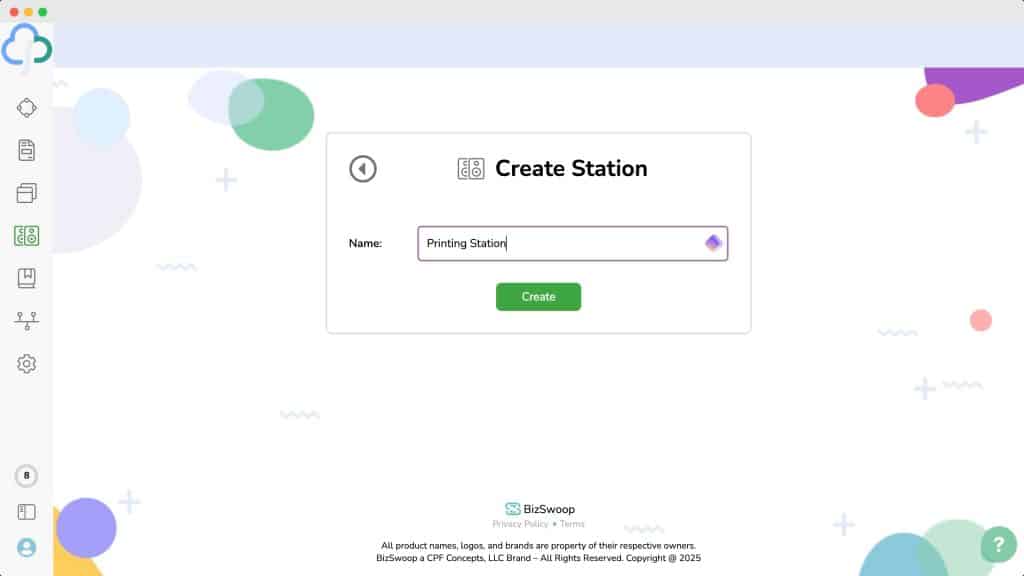Open the settings gear icon
The width and height of the screenshot is (1024, 576).
pyautogui.click(x=27, y=364)
